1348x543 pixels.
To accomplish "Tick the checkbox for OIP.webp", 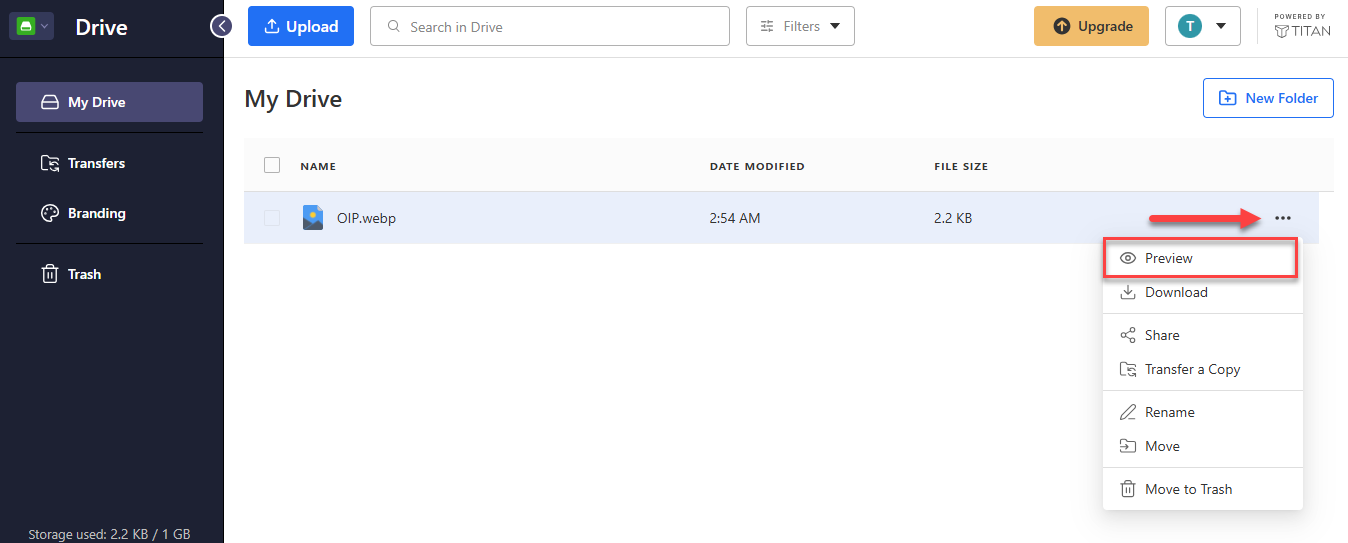I will (x=272, y=218).
